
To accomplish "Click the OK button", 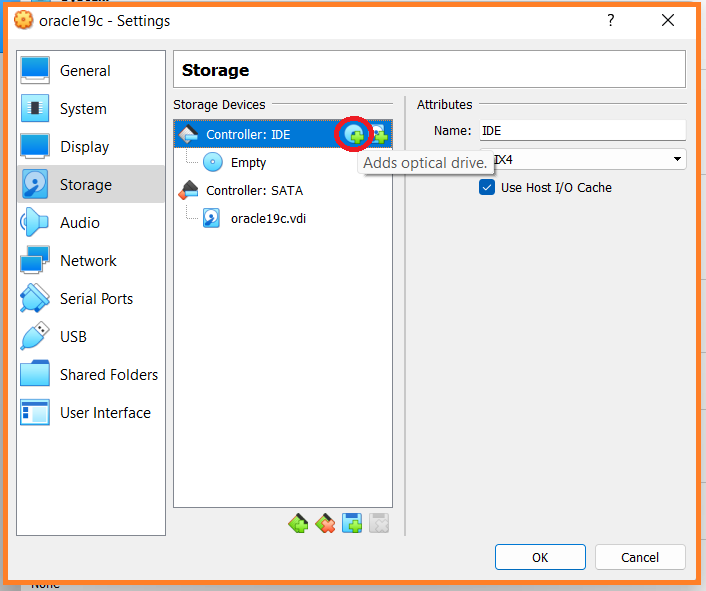I will coord(540,557).
